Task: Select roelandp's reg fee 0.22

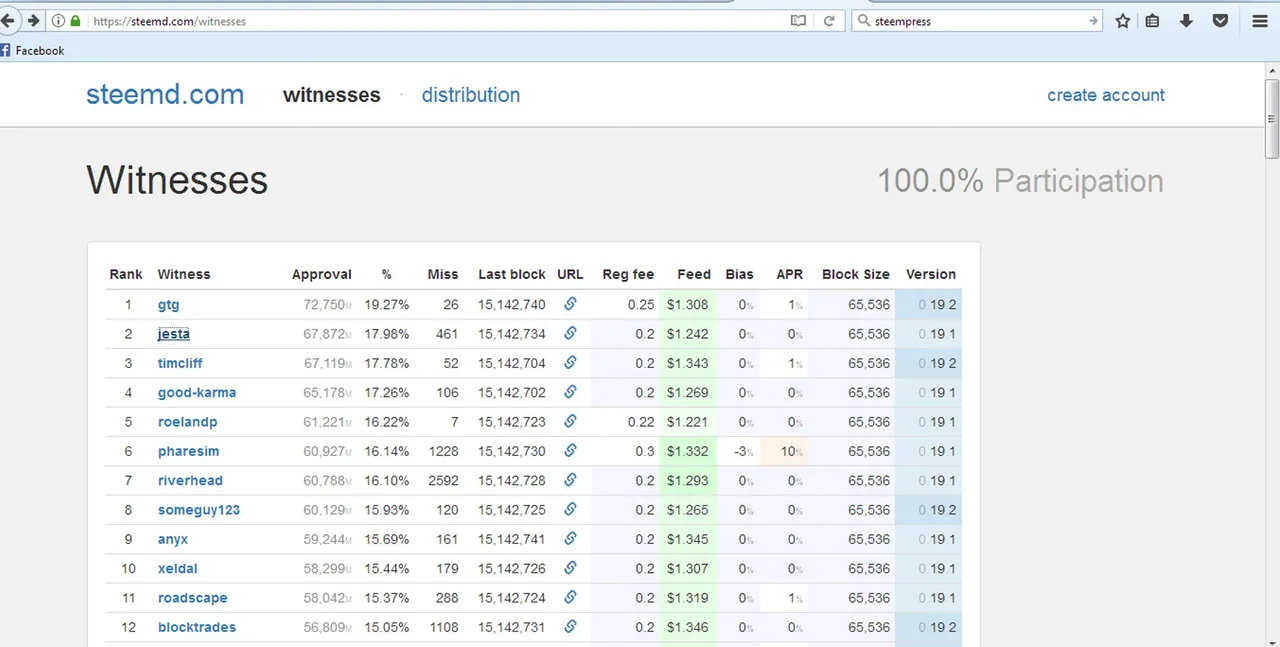Action: [x=641, y=421]
